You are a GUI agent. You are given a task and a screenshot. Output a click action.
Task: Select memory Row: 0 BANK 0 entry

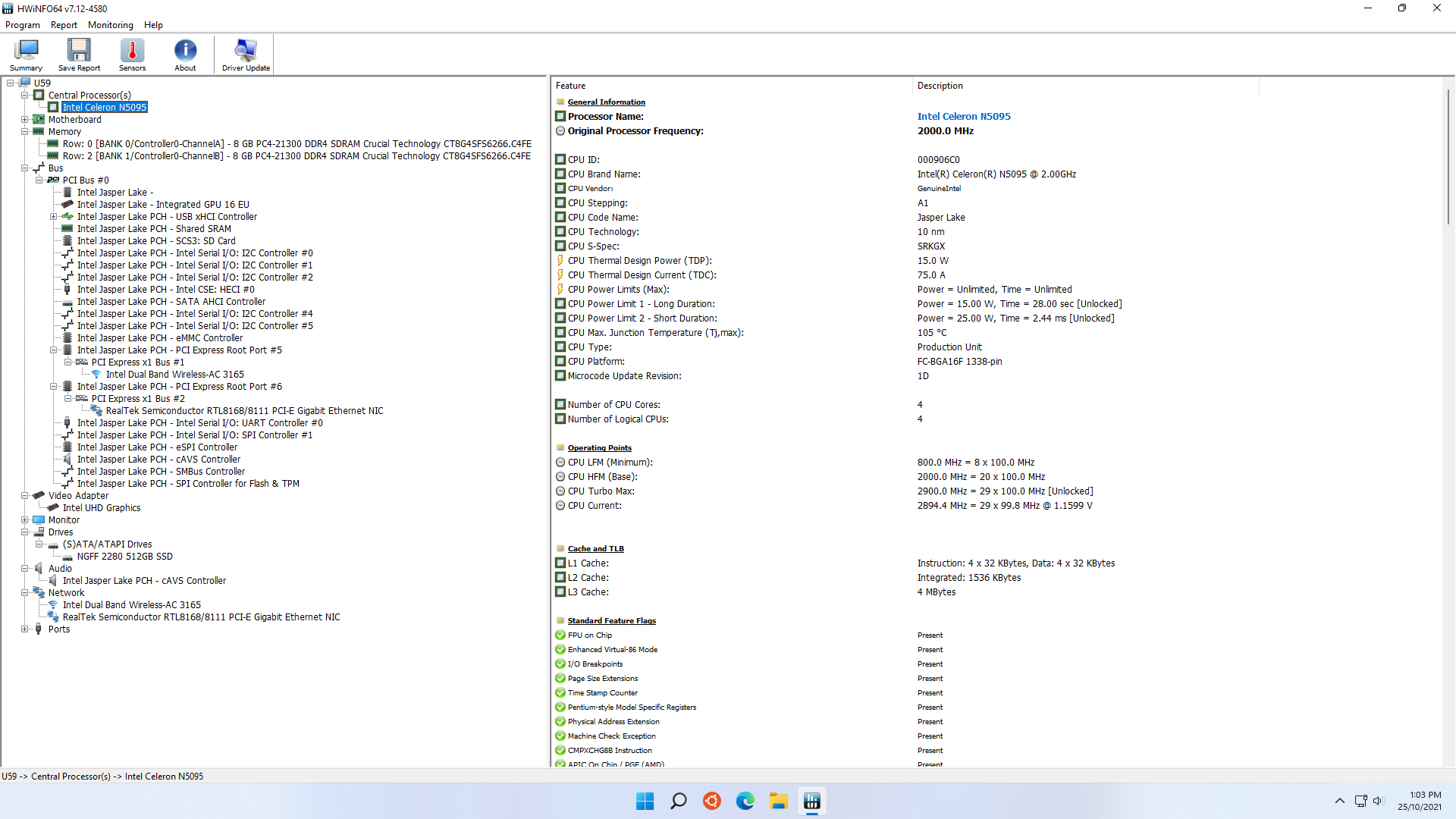click(x=297, y=144)
